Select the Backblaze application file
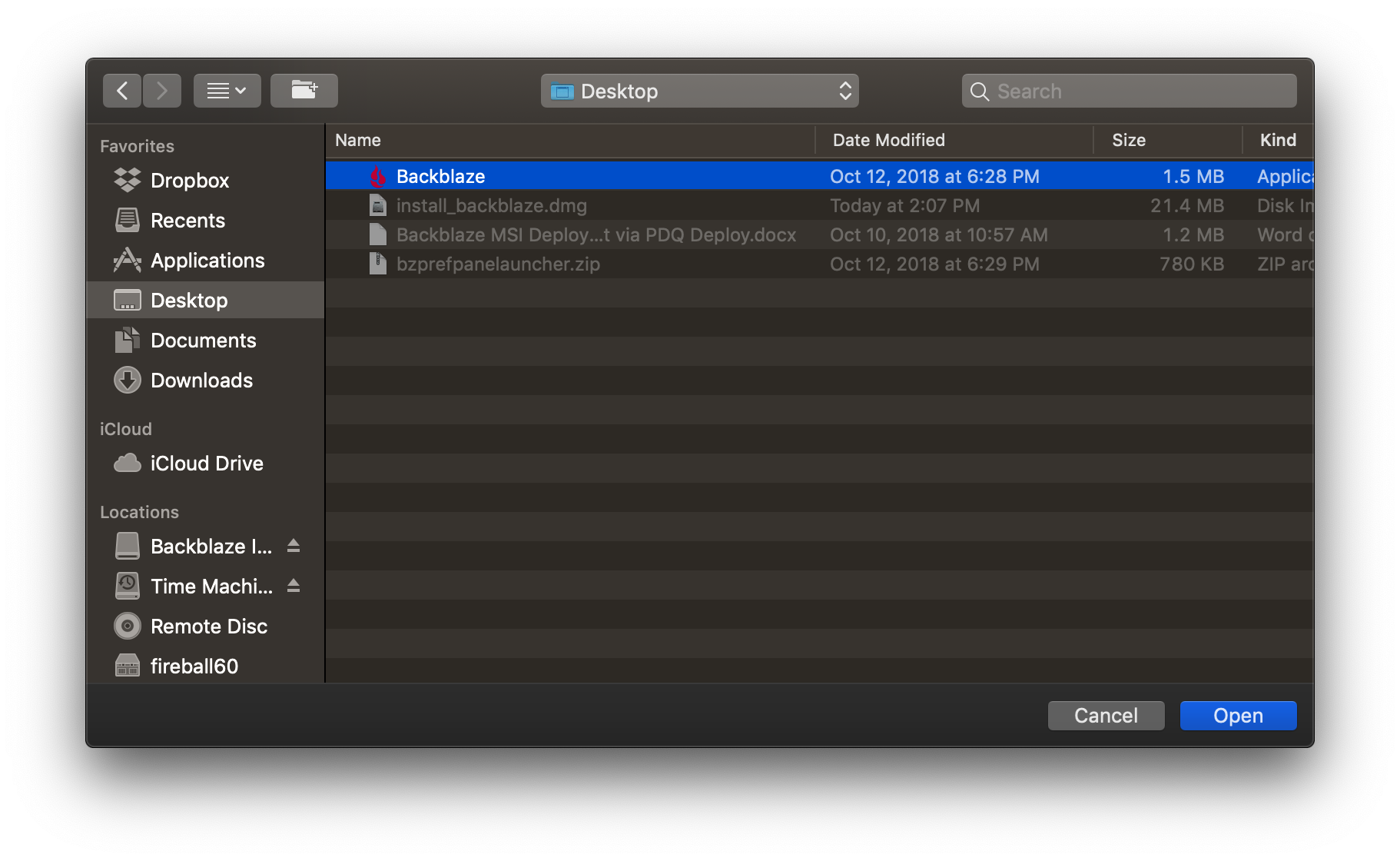1400x861 pixels. pos(819,176)
